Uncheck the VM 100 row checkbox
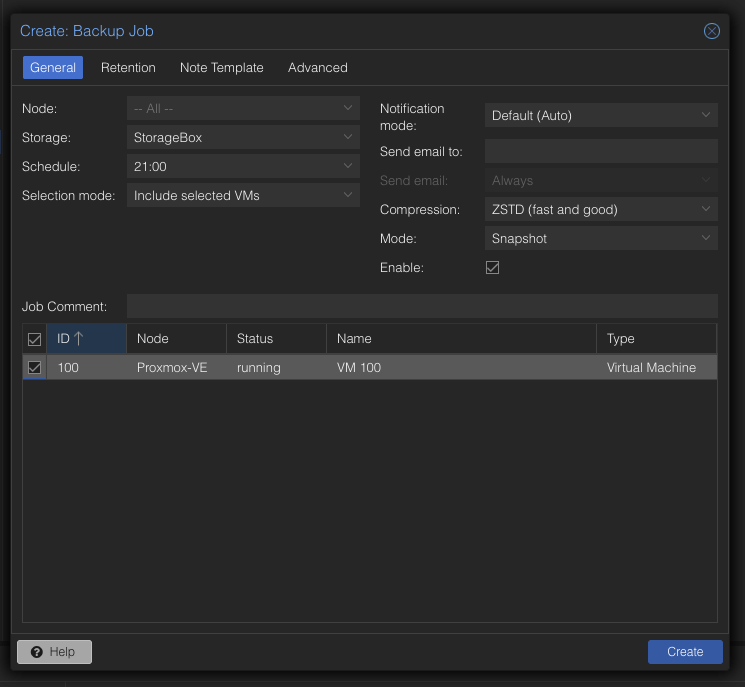745x687 pixels. 34,367
